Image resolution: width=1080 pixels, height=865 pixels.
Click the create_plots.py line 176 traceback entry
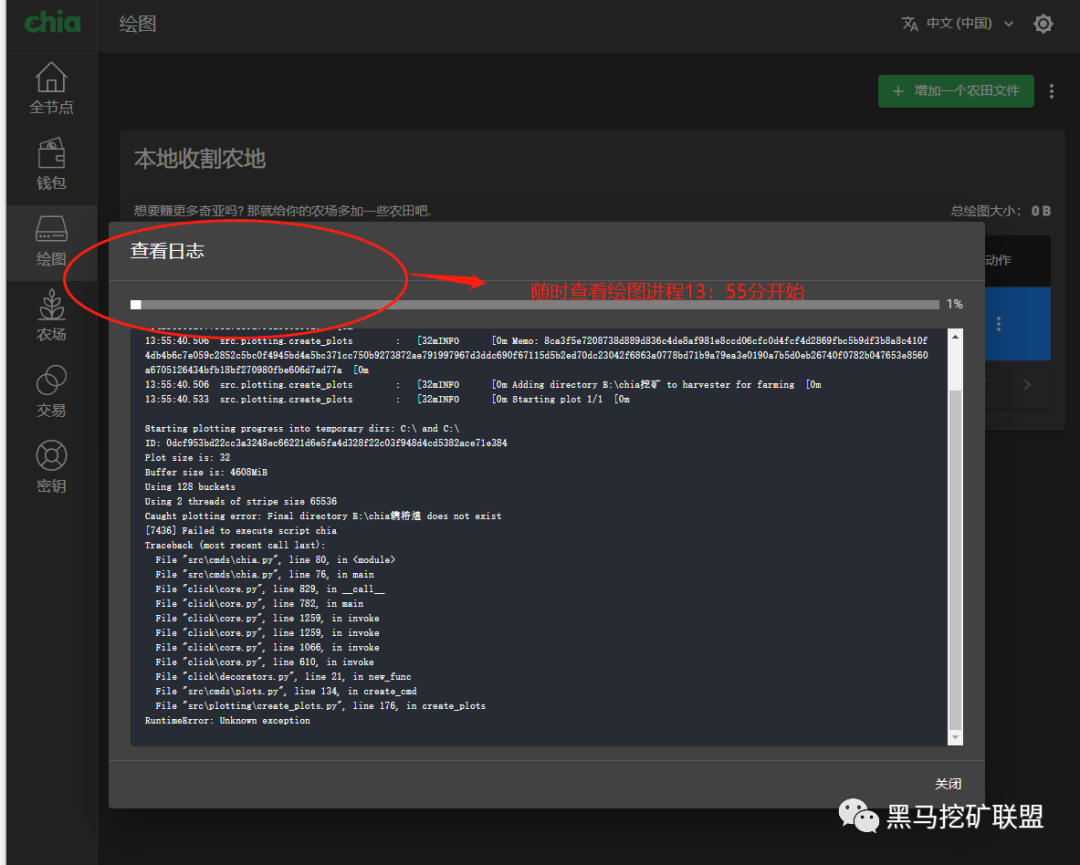(320, 706)
